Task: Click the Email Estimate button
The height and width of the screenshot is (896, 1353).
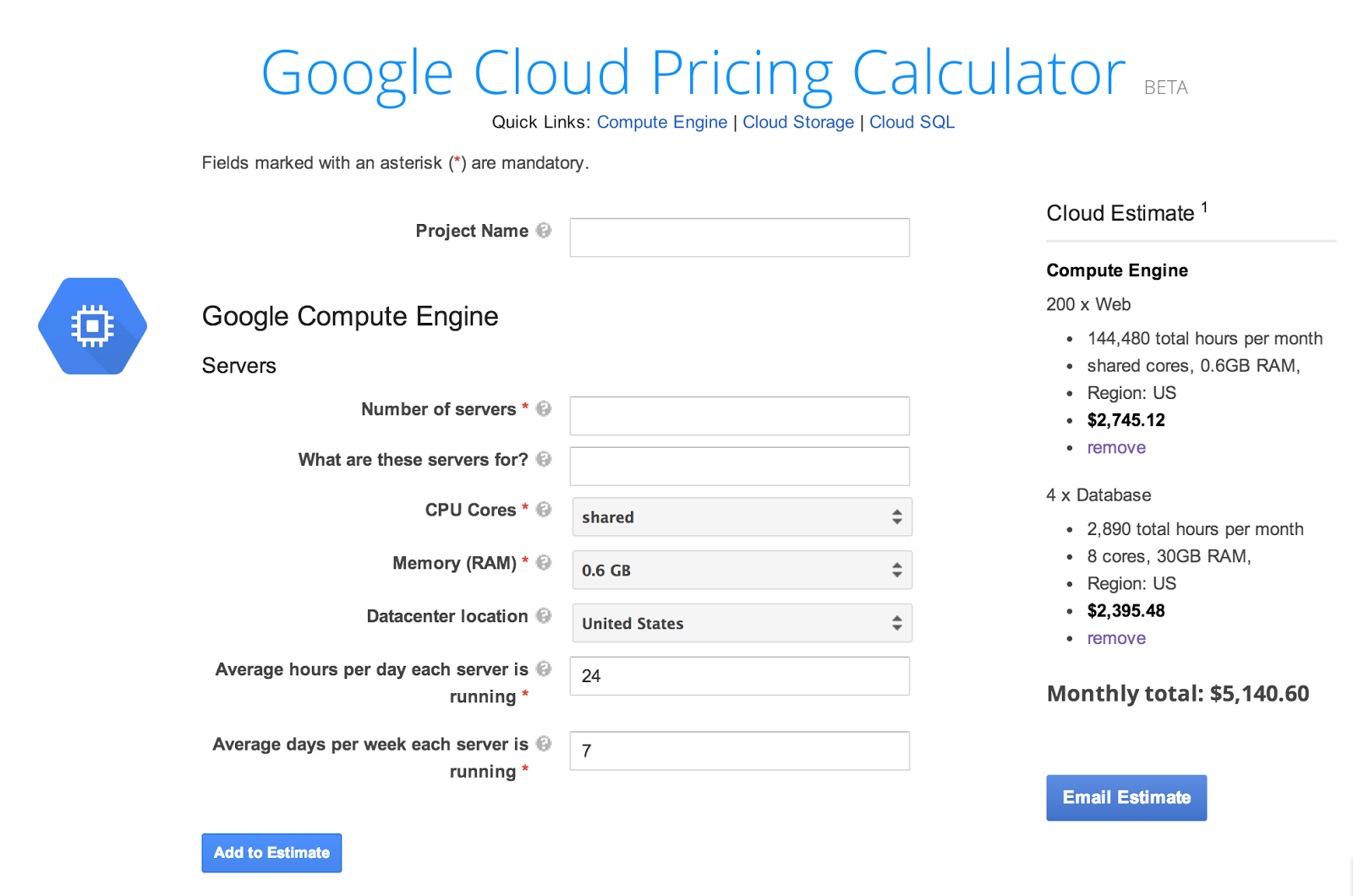Action: pos(1126,797)
